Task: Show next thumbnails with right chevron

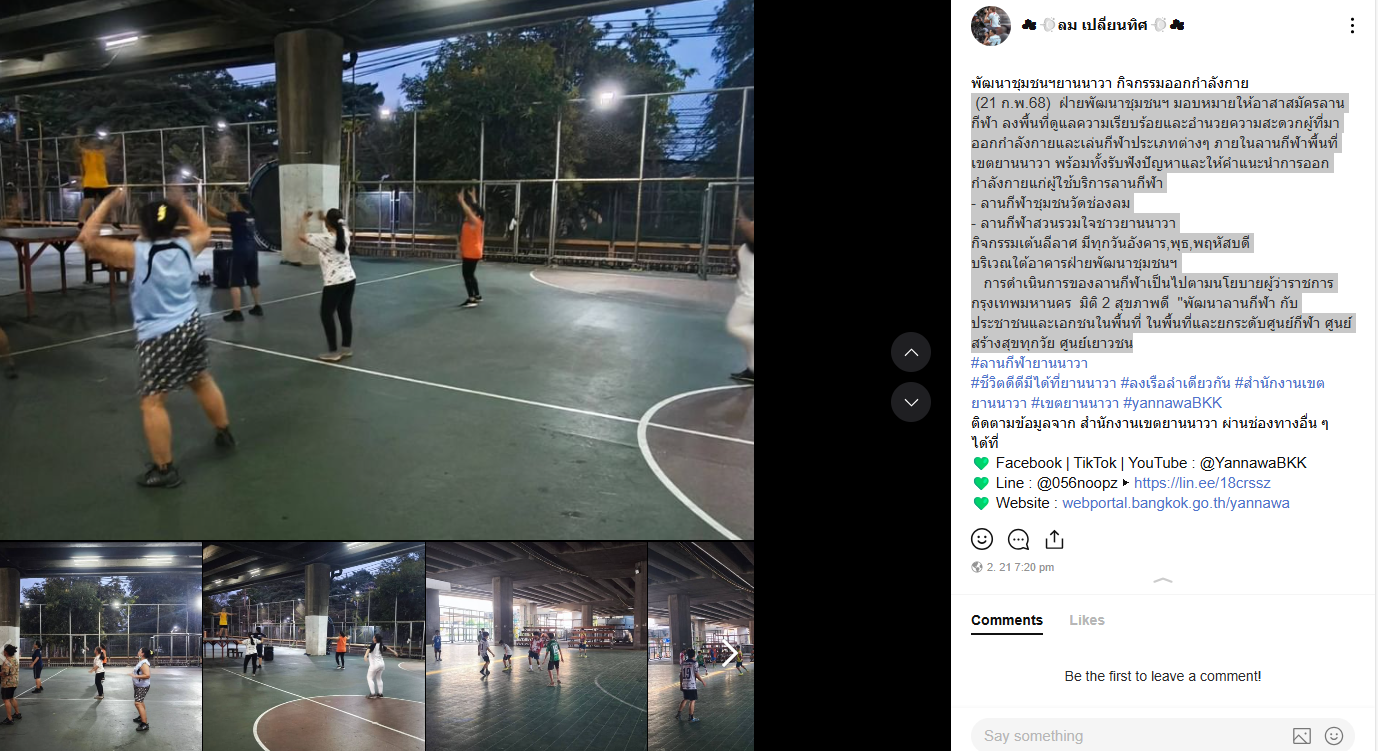Action: (x=729, y=653)
